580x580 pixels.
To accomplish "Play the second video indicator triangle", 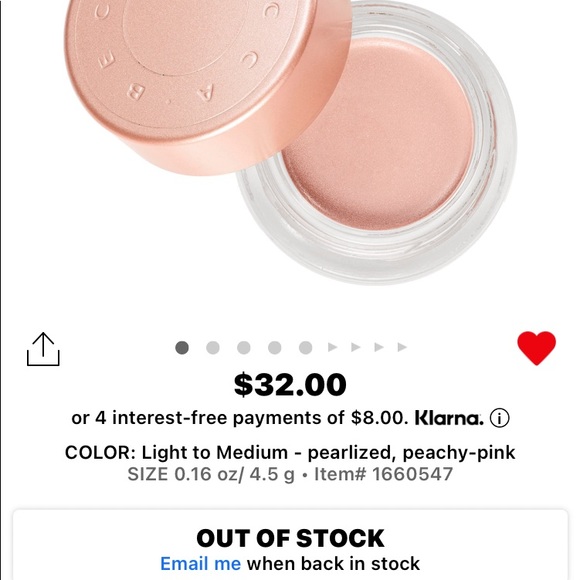I will pyautogui.click(x=356, y=347).
